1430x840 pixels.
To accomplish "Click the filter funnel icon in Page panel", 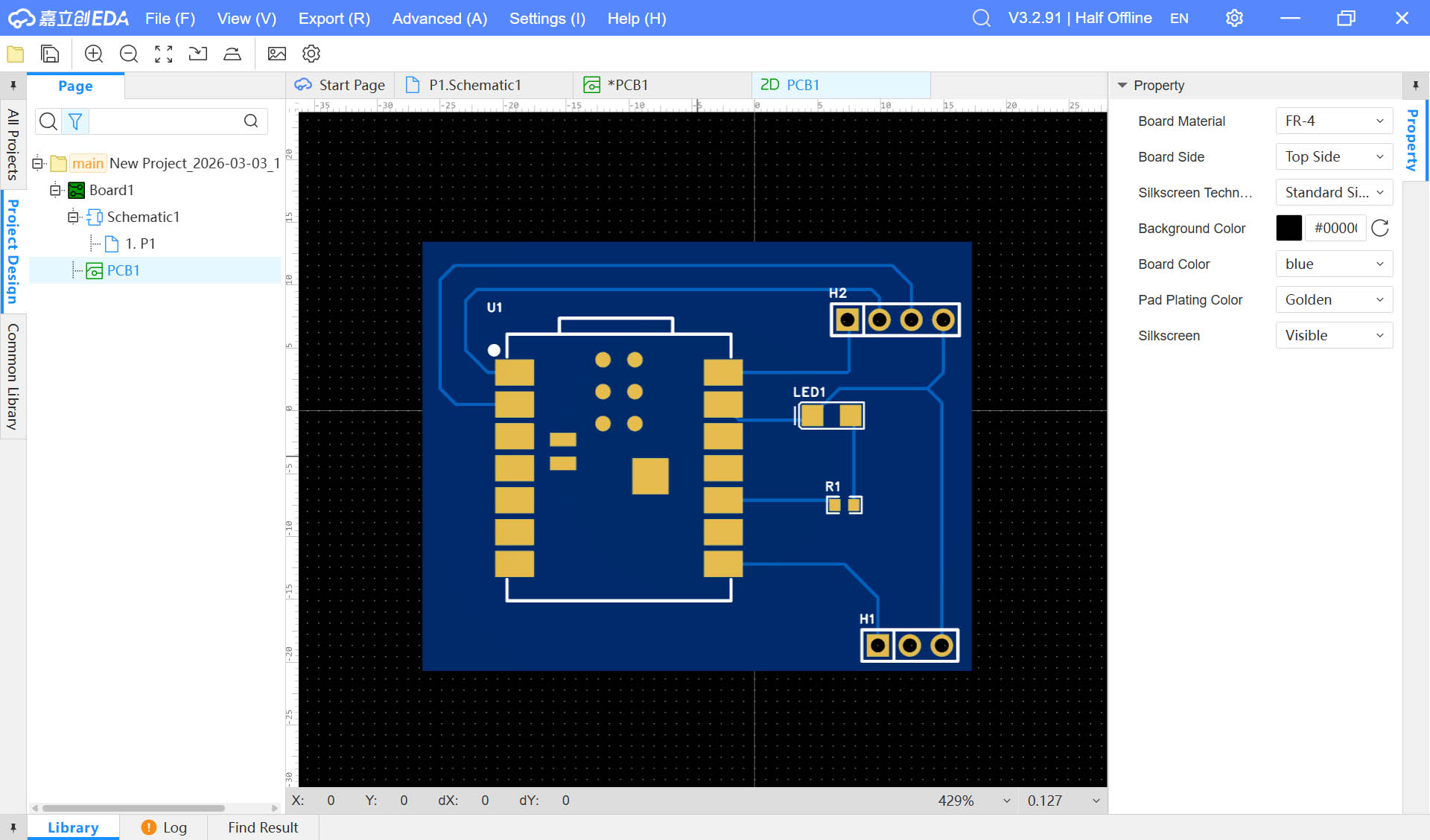I will click(x=75, y=121).
